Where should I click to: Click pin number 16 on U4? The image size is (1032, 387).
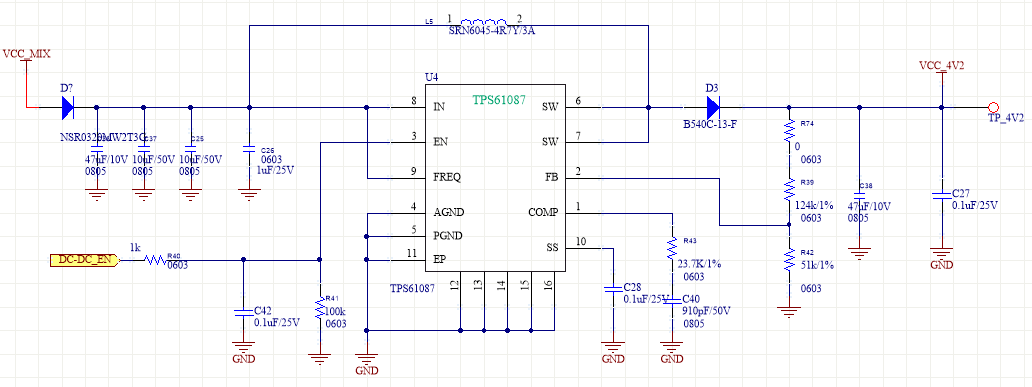coord(548,284)
